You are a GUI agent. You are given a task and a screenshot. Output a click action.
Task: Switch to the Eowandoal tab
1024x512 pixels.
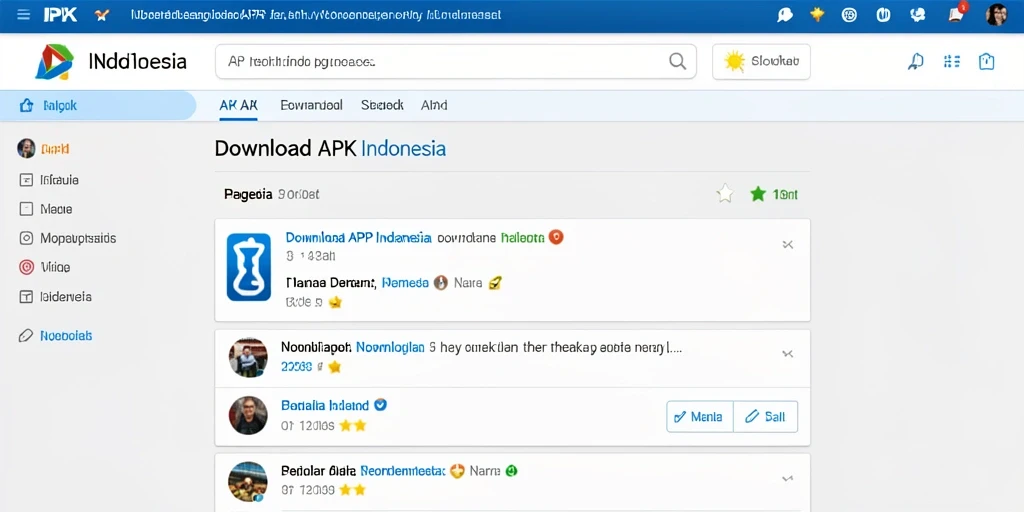pyautogui.click(x=312, y=105)
